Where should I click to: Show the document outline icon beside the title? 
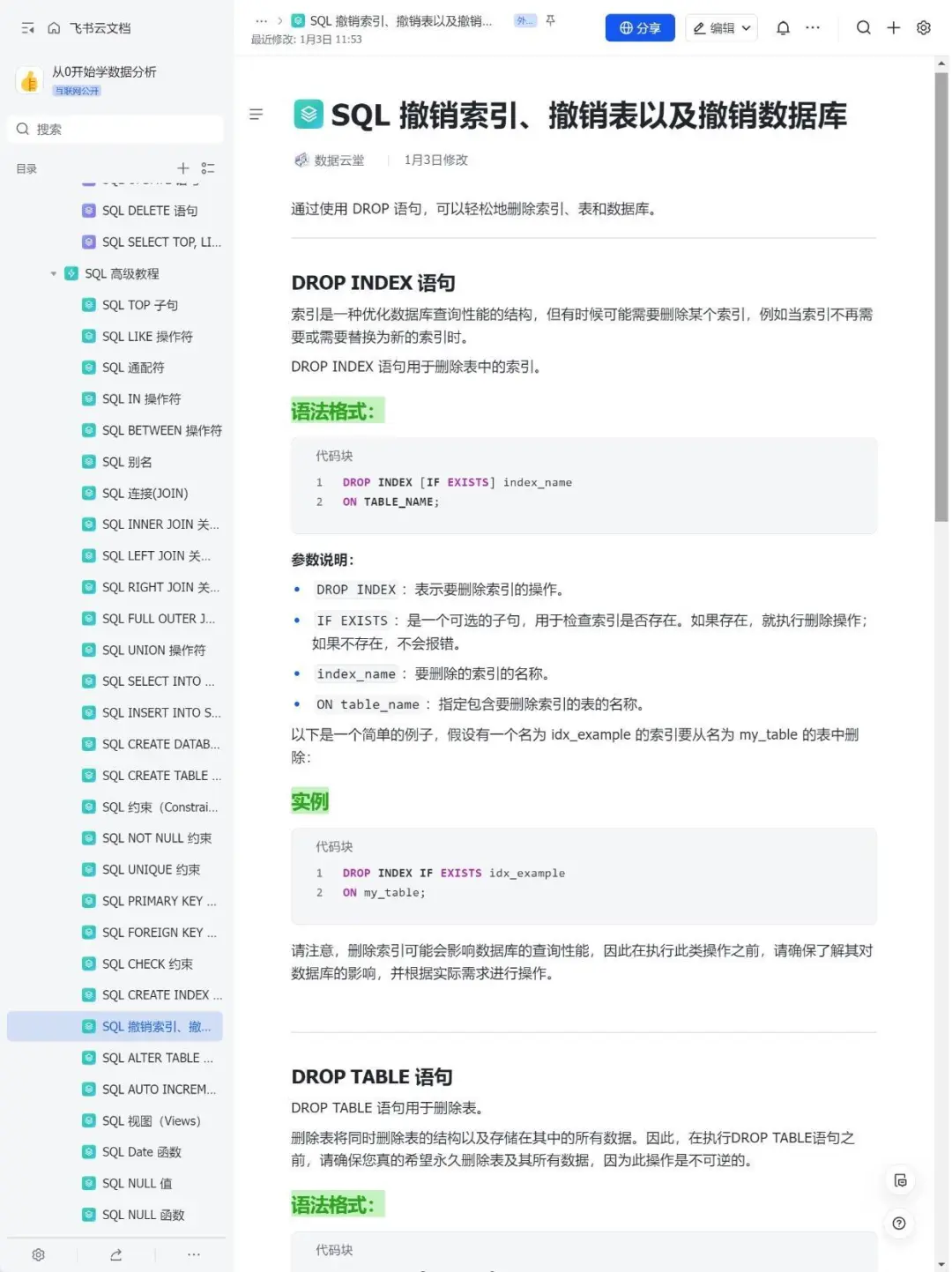point(257,114)
